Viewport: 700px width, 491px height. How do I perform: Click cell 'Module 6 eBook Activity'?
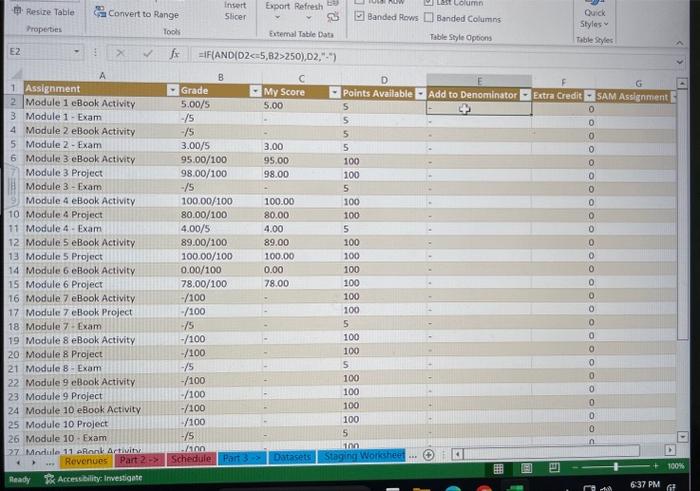pos(101,270)
